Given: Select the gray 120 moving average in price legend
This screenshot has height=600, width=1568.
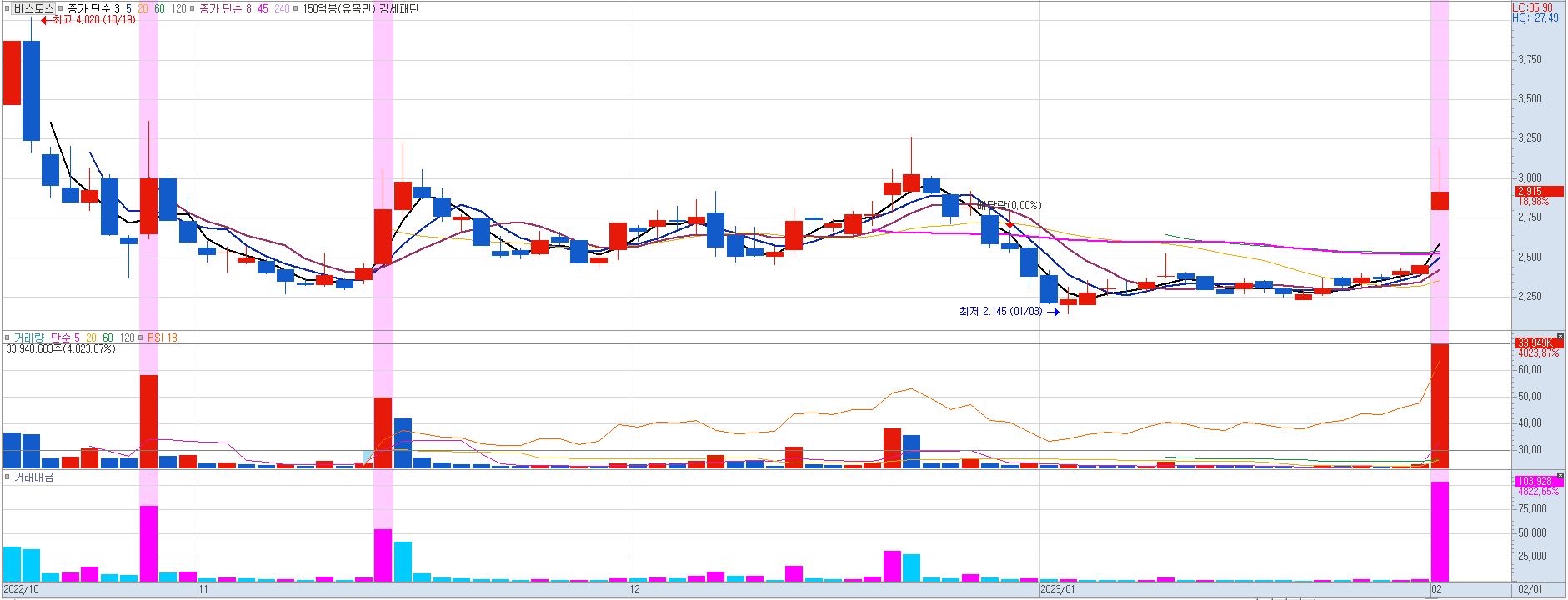Looking at the screenshot, I should pos(179,8).
